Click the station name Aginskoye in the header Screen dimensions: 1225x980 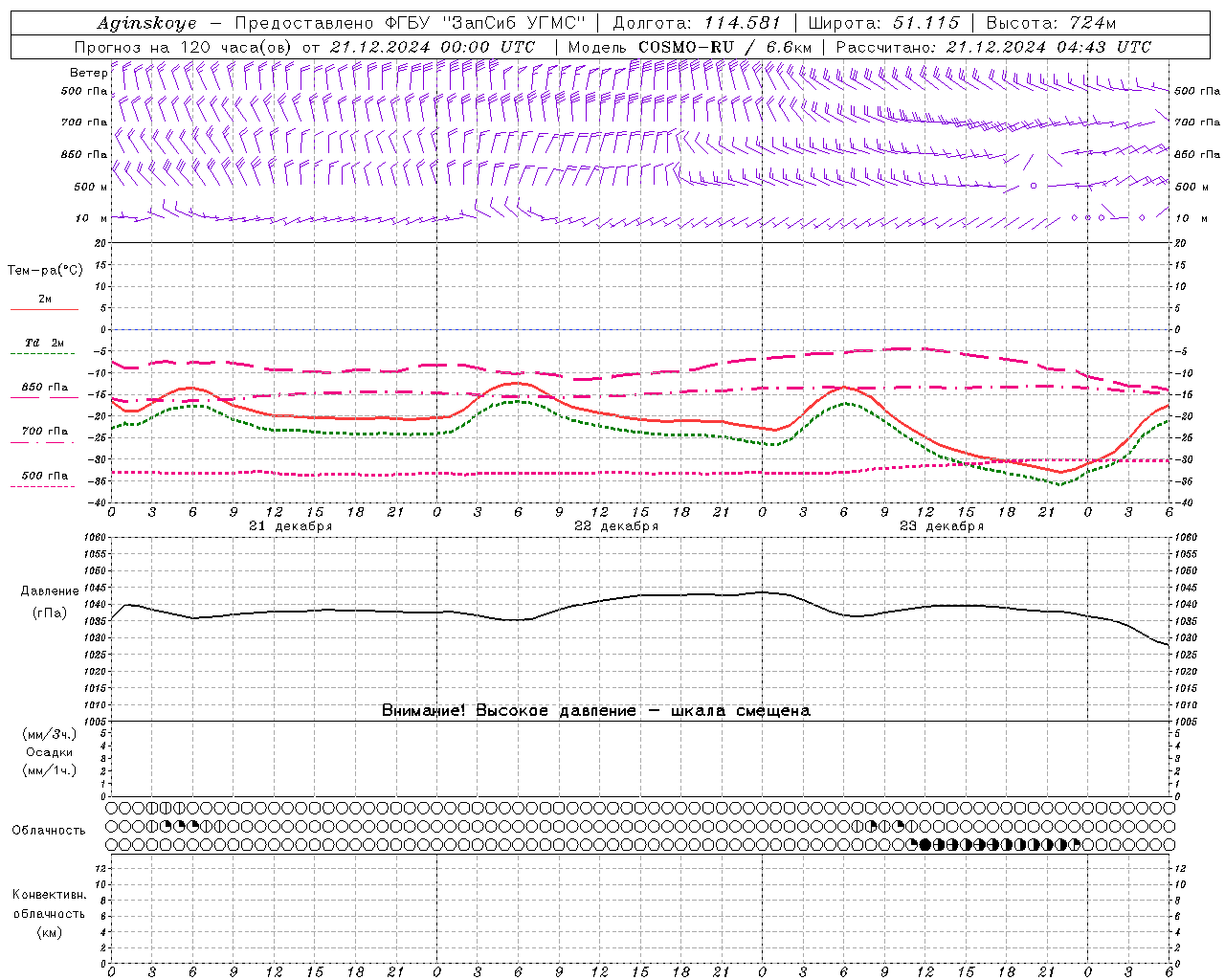[146, 23]
